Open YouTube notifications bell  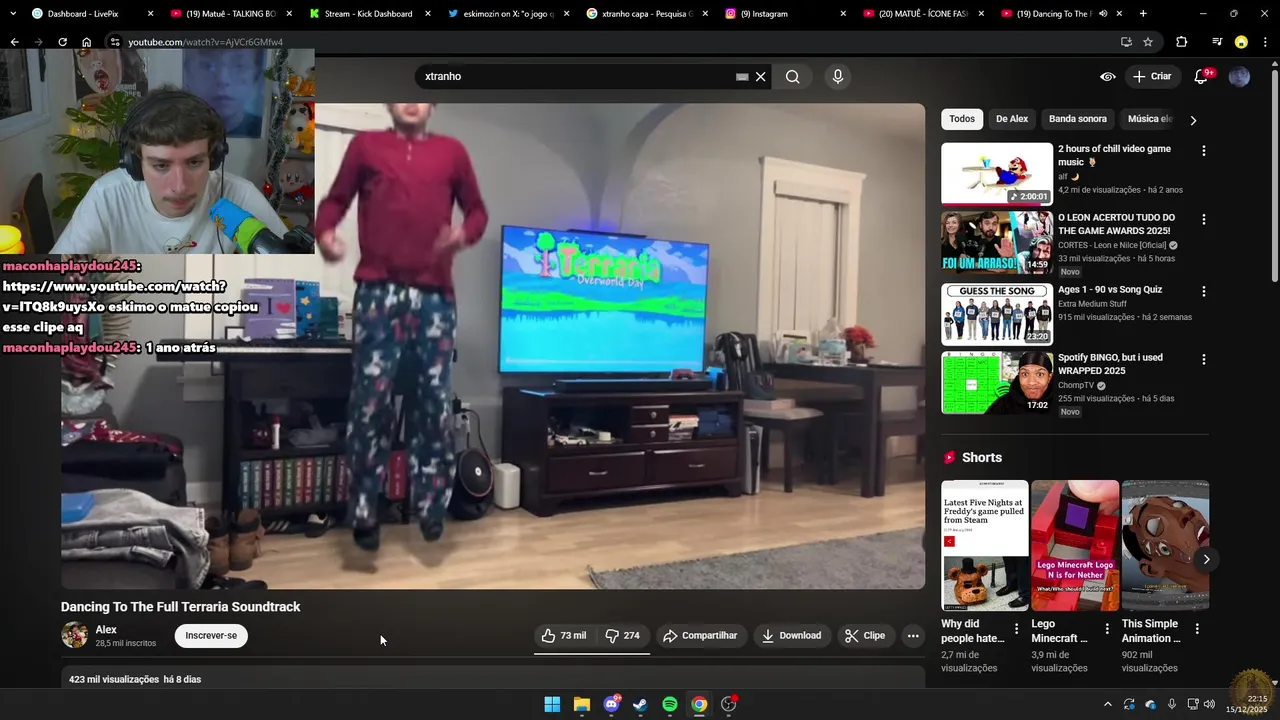click(1202, 76)
